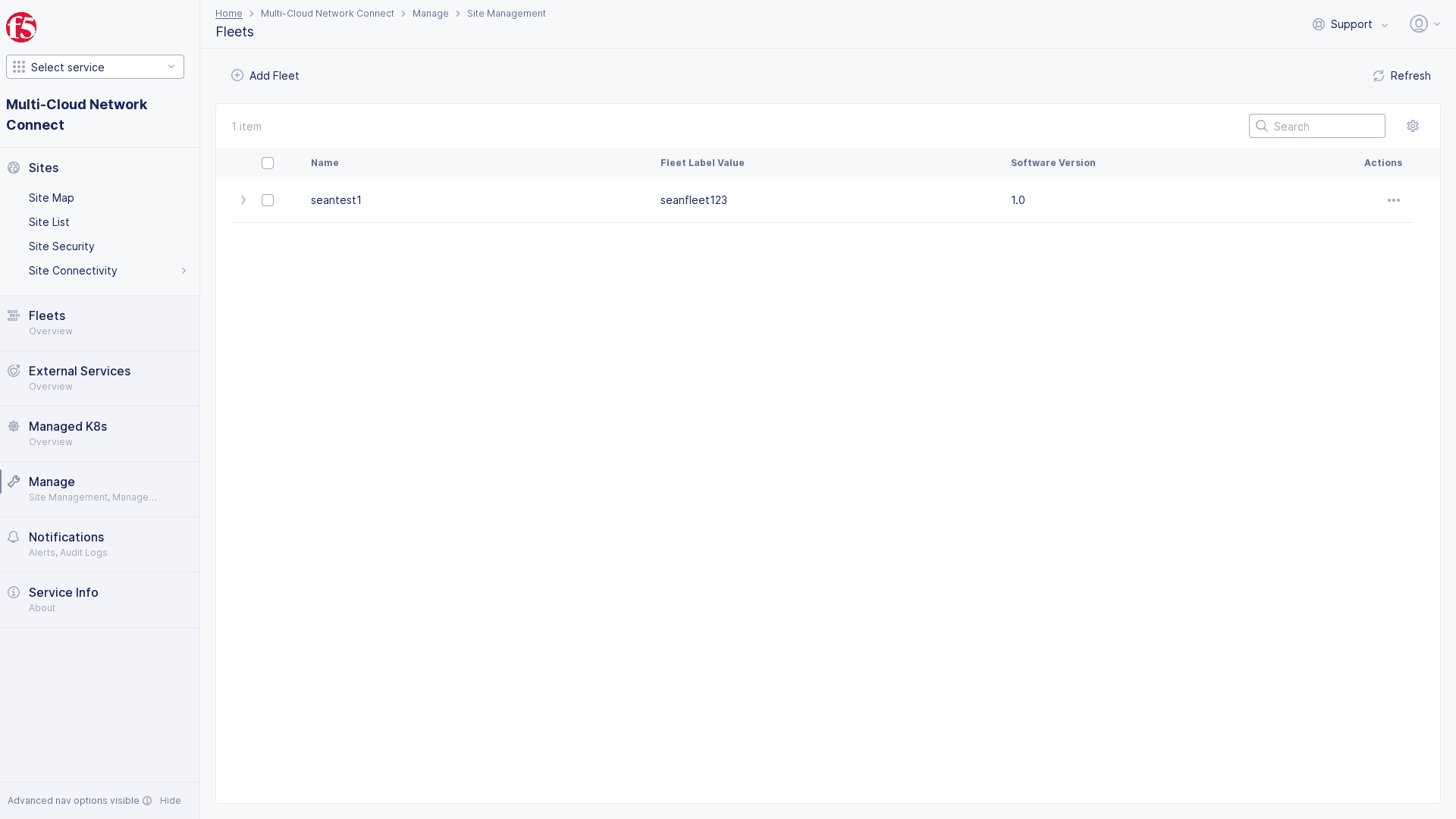Open seantest1 row actions menu

(x=1393, y=200)
